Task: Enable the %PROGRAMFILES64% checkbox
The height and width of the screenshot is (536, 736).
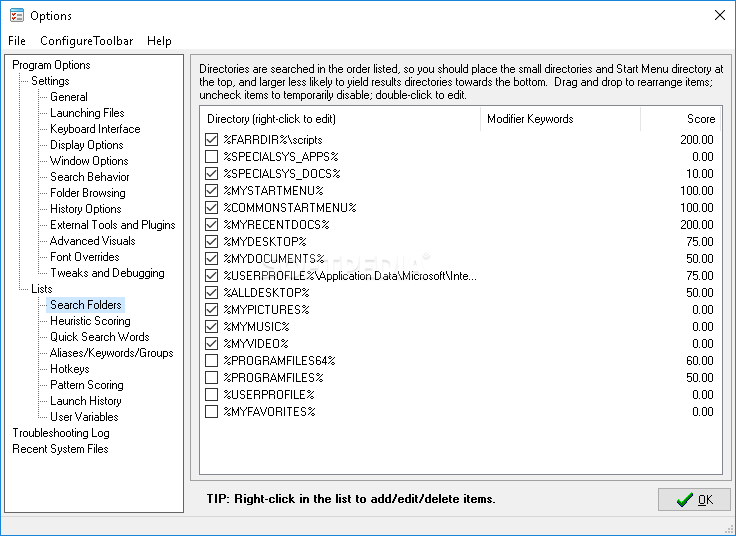Action: (212, 360)
